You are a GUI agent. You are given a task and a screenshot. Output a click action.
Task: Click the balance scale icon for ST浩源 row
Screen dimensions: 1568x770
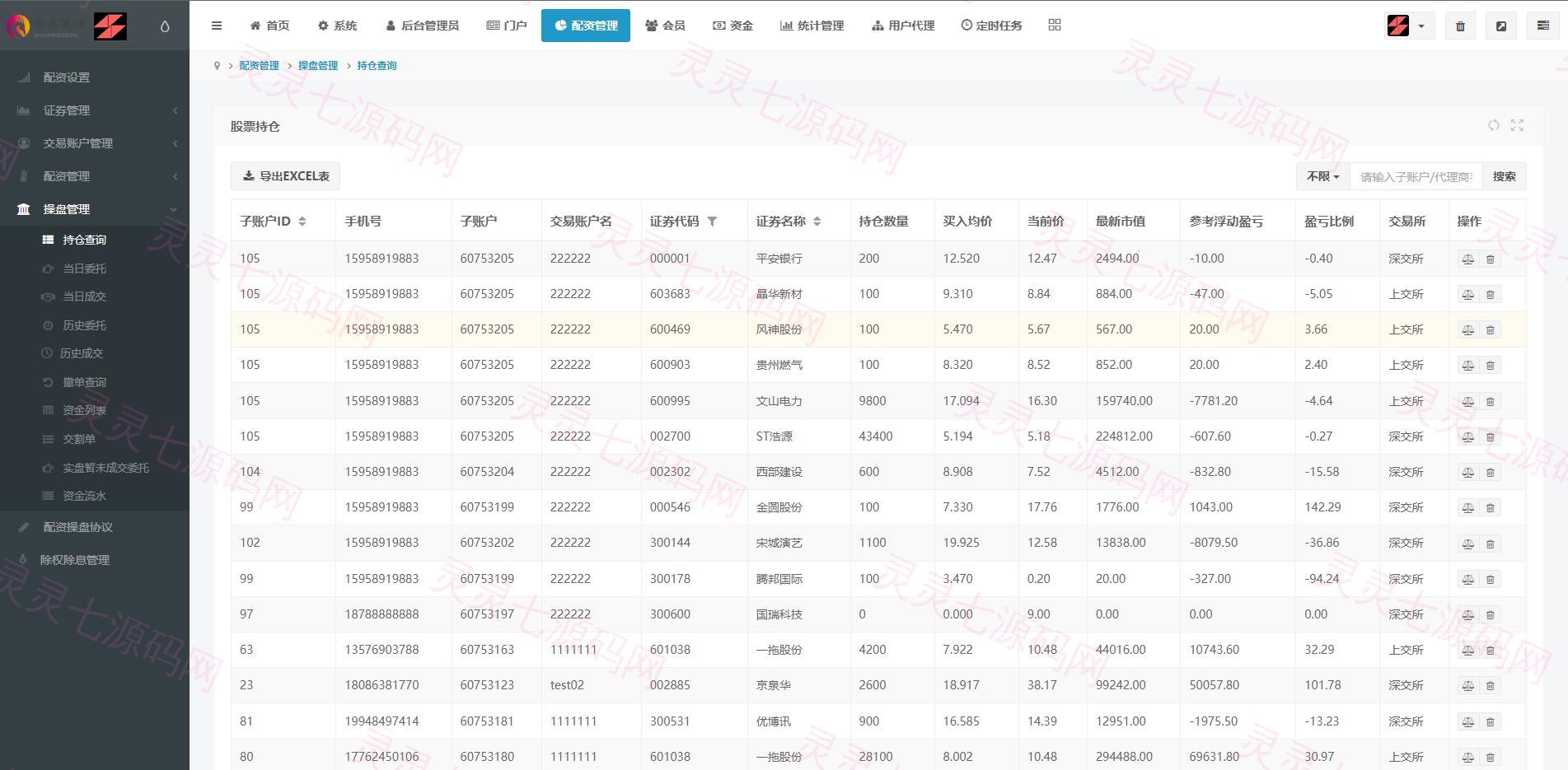[1468, 437]
